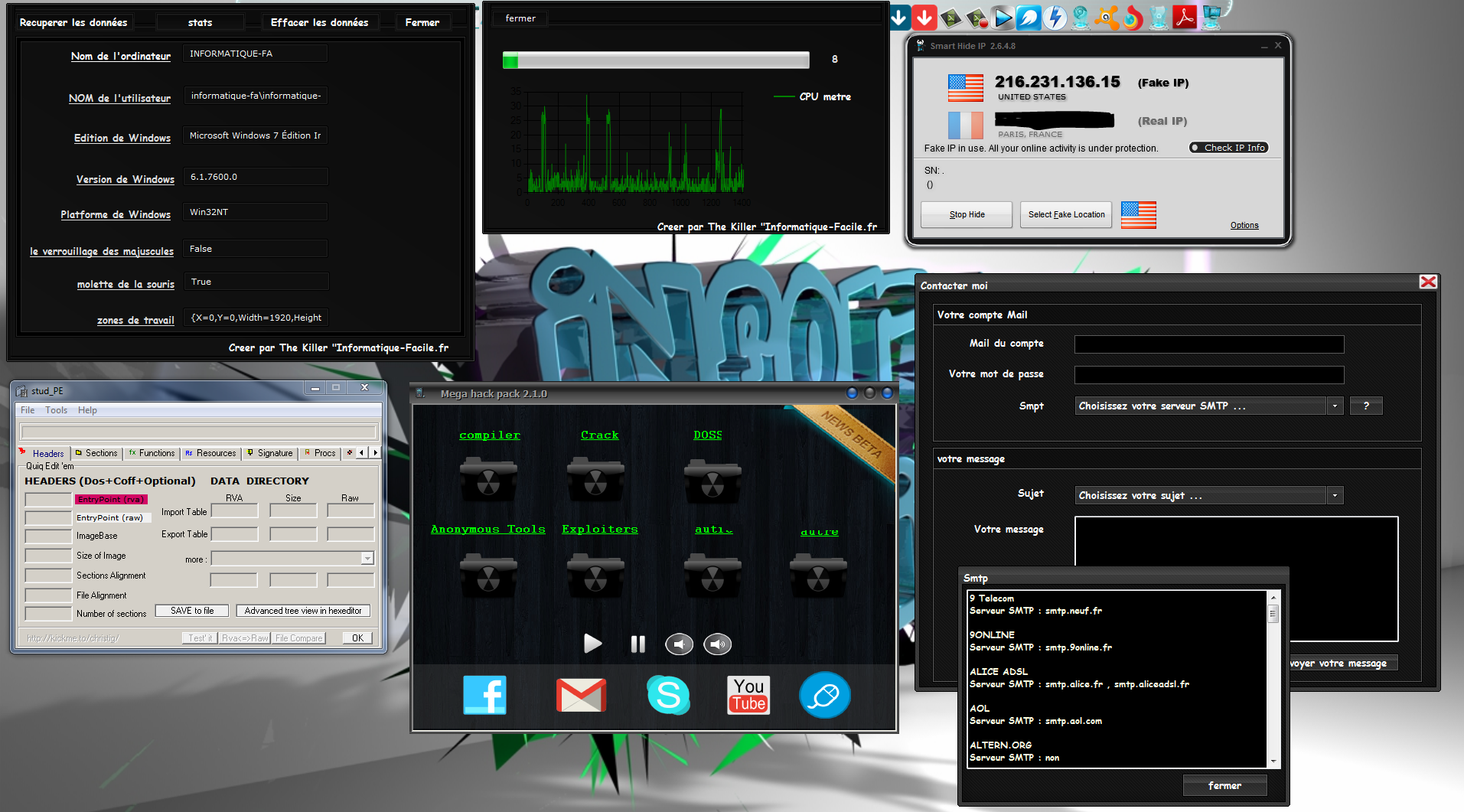1464x812 pixels.
Task: Click fermer in the Smtp window
Action: point(1224,786)
